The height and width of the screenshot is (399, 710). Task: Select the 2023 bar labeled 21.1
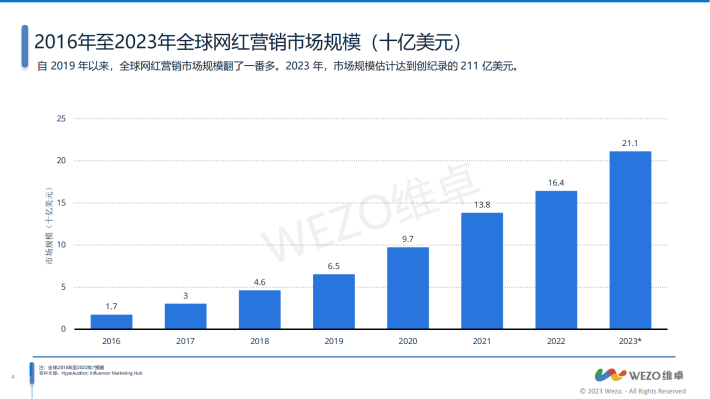click(x=630, y=240)
